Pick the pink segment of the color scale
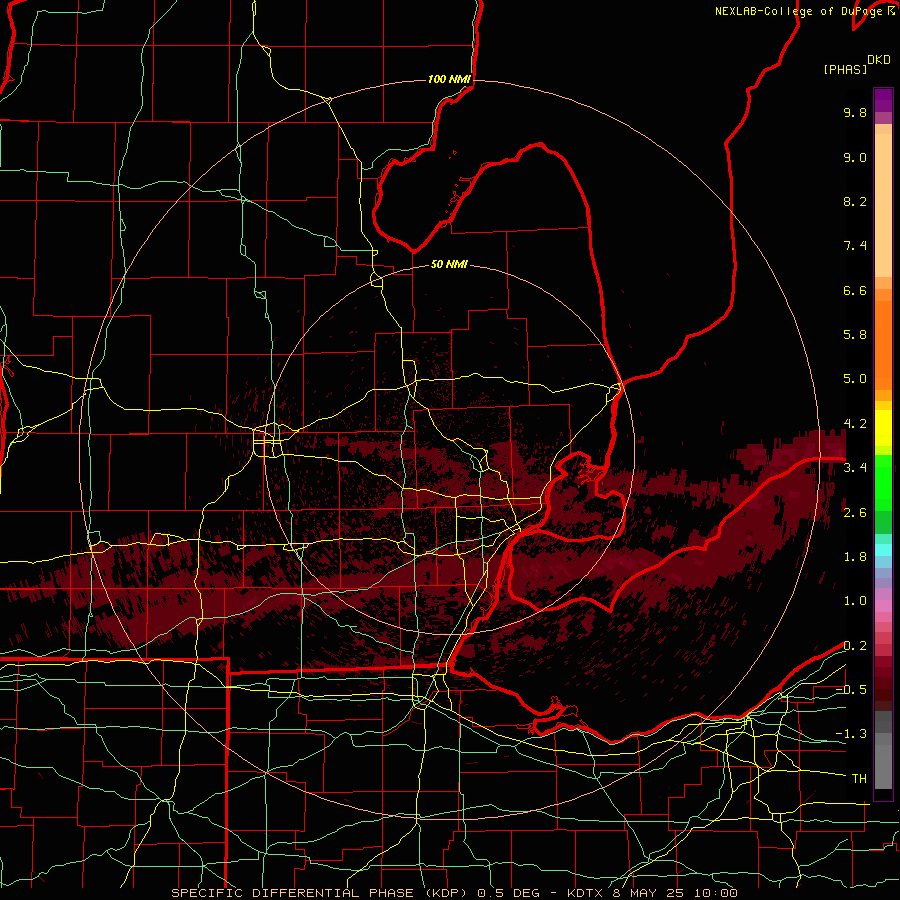The height and width of the screenshot is (900, 900). (883, 606)
